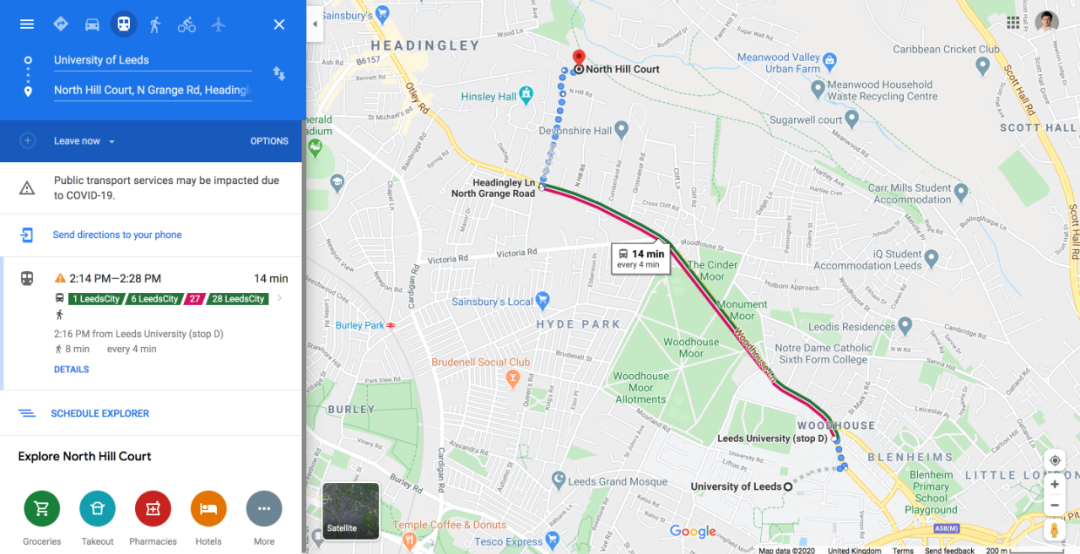The height and width of the screenshot is (554, 1080).
Task: Drop the Street View pegman icon
Action: [x=1054, y=531]
